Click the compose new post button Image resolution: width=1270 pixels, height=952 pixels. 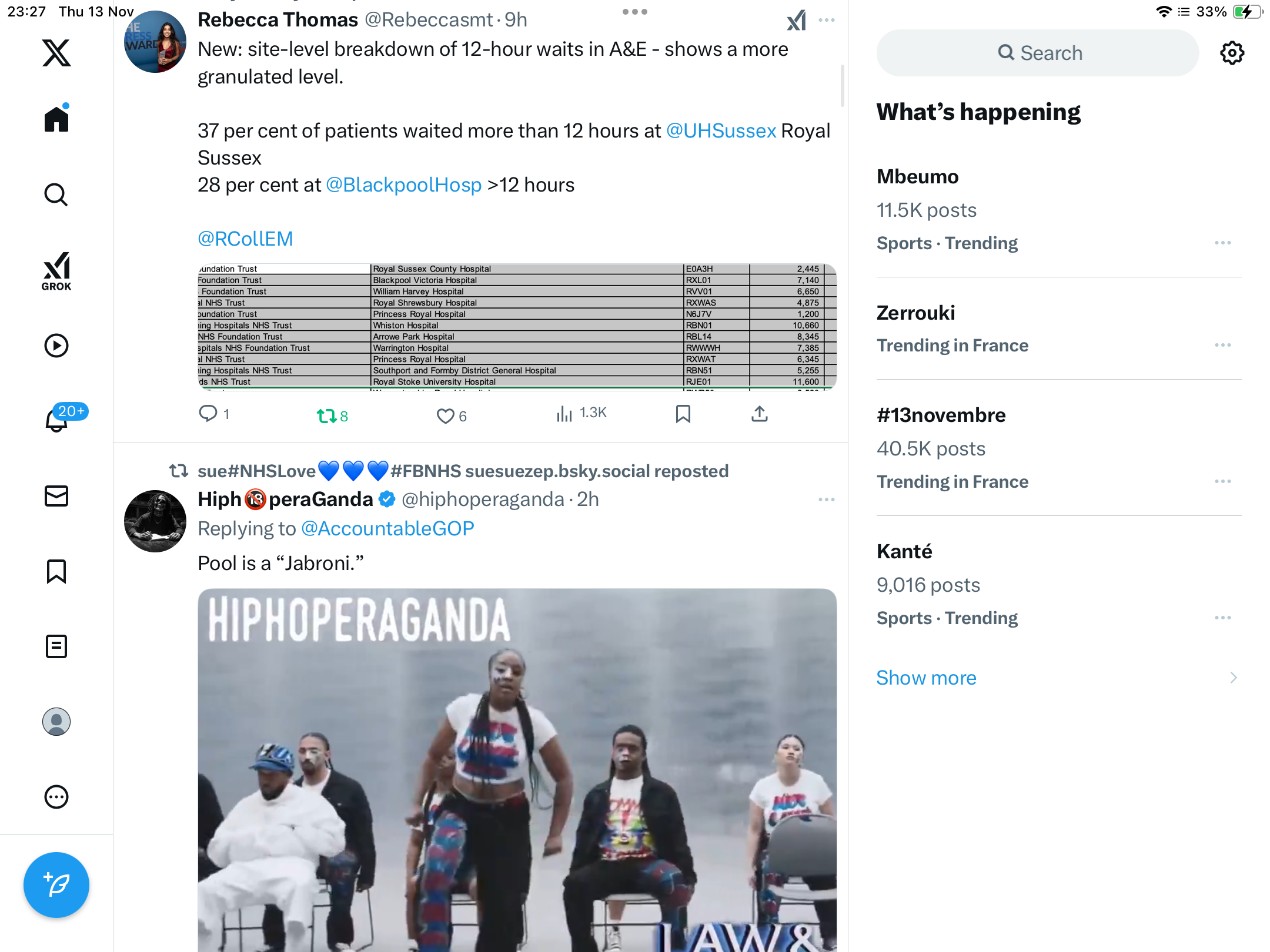pyautogui.click(x=56, y=885)
